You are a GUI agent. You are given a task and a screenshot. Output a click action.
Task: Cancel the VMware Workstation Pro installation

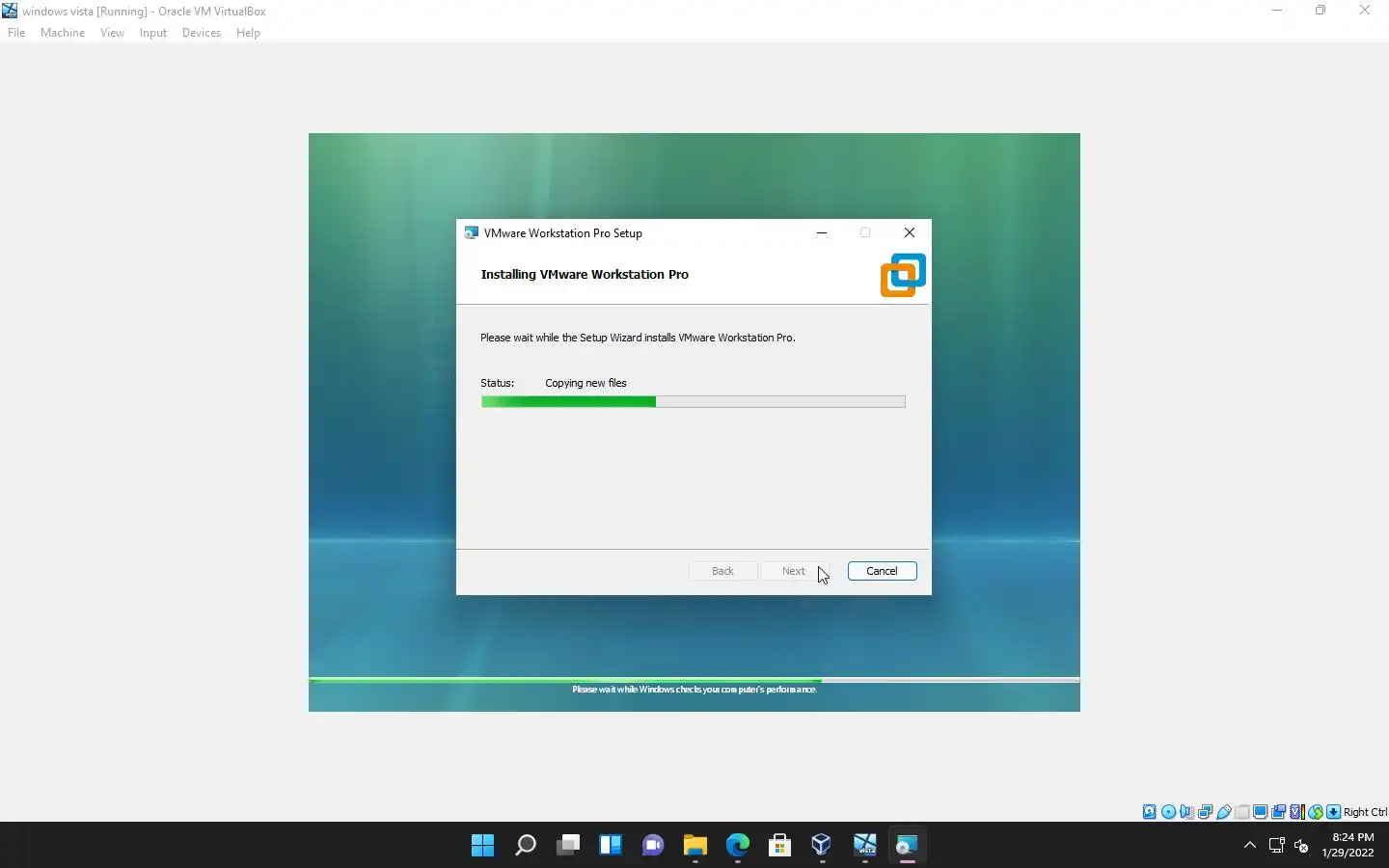(x=882, y=571)
